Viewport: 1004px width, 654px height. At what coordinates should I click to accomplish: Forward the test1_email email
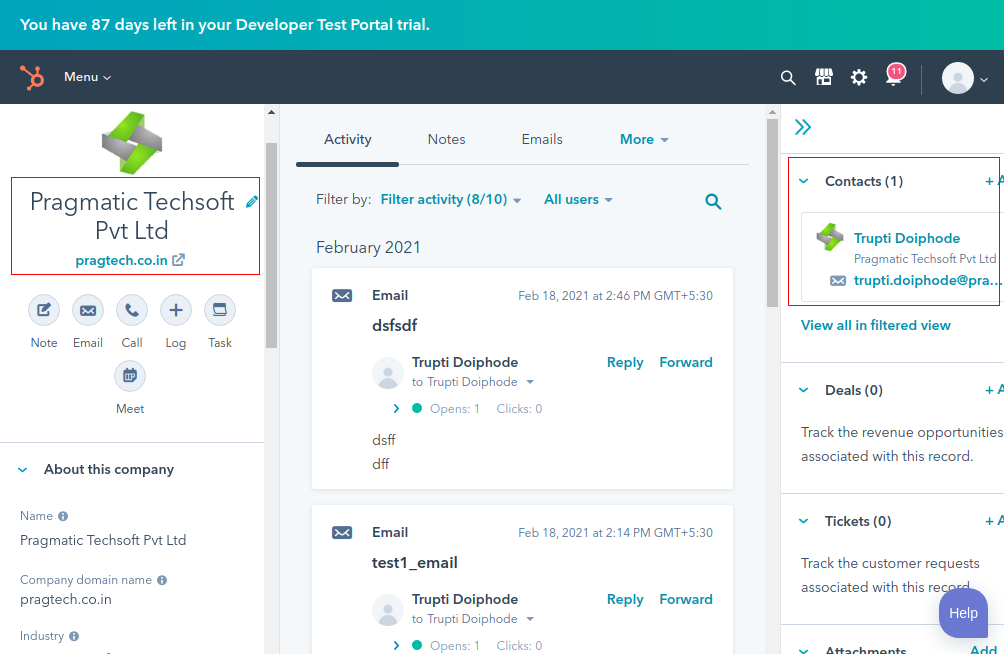686,600
